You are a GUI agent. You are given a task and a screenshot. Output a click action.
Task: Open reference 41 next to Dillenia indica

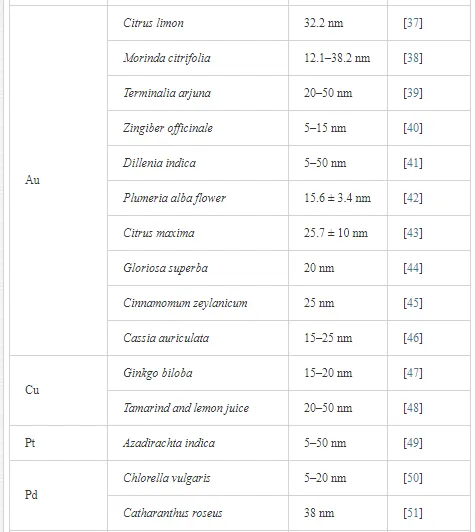click(x=413, y=163)
